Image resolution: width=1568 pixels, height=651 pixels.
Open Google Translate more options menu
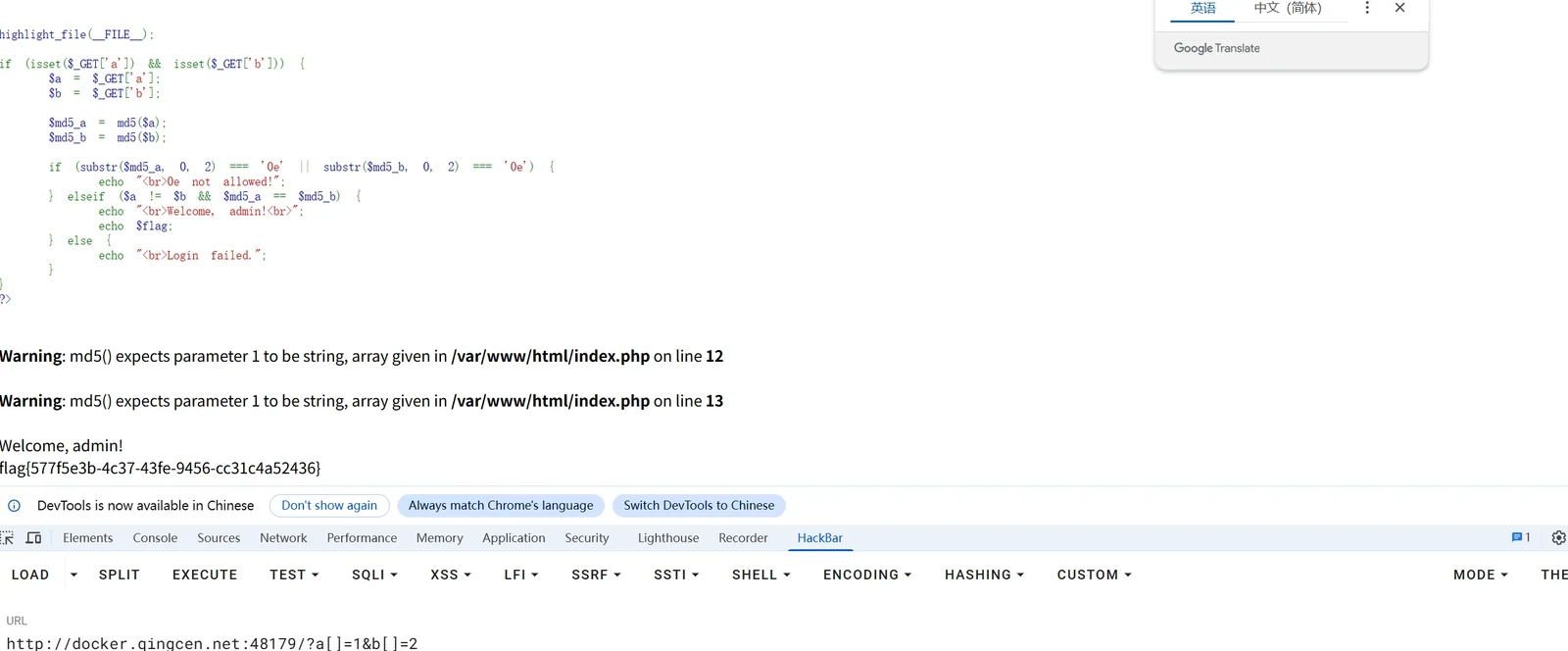(x=1367, y=8)
